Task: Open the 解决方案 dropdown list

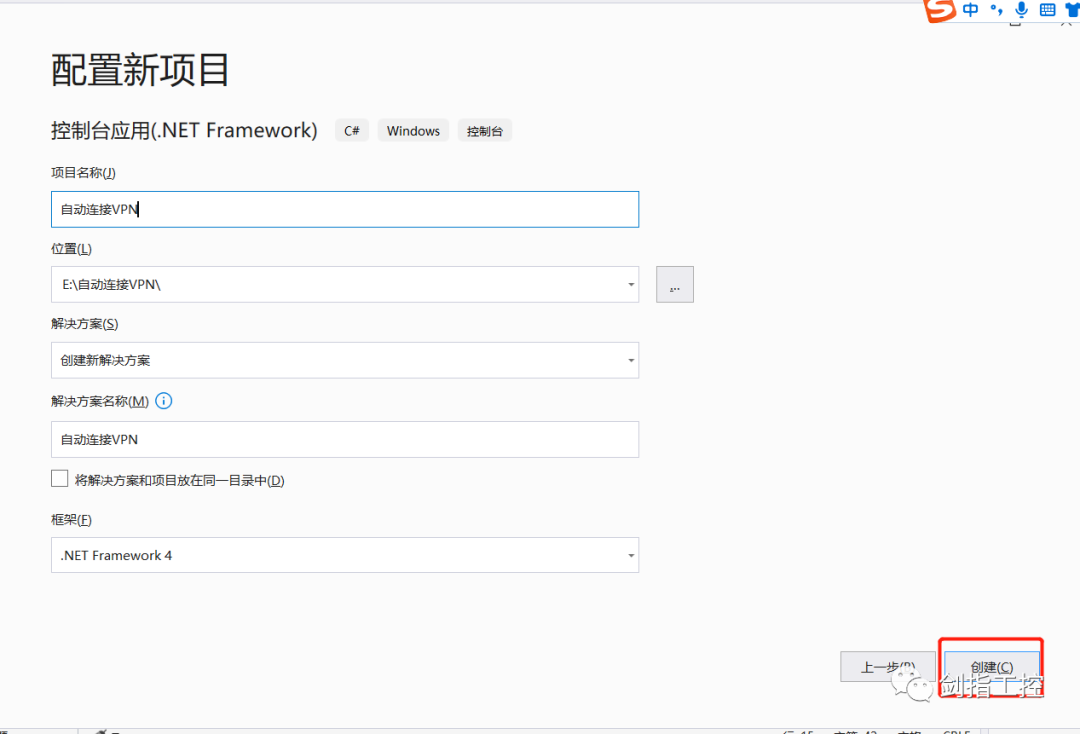Action: coord(630,361)
